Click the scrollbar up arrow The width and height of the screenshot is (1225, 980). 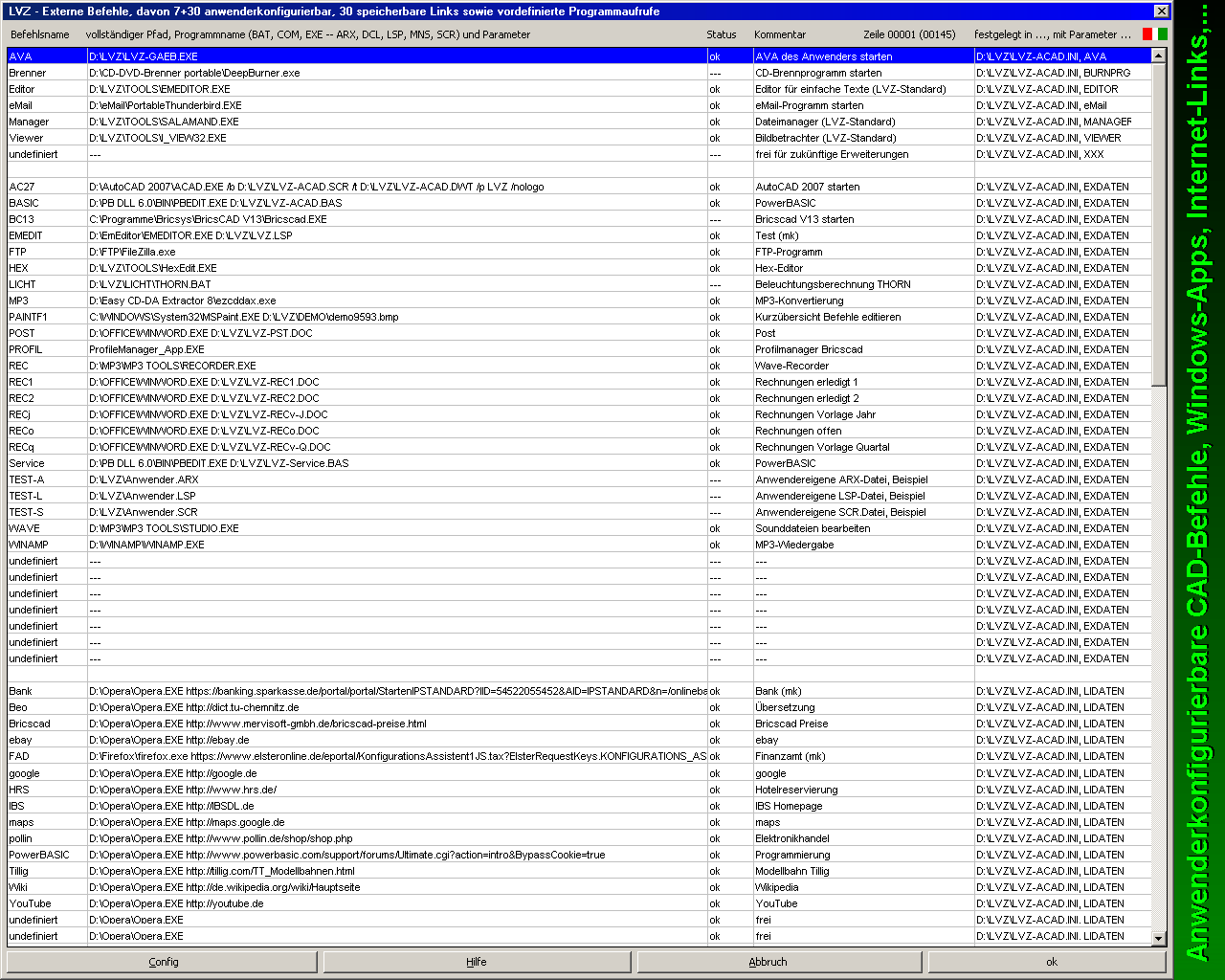(1159, 56)
